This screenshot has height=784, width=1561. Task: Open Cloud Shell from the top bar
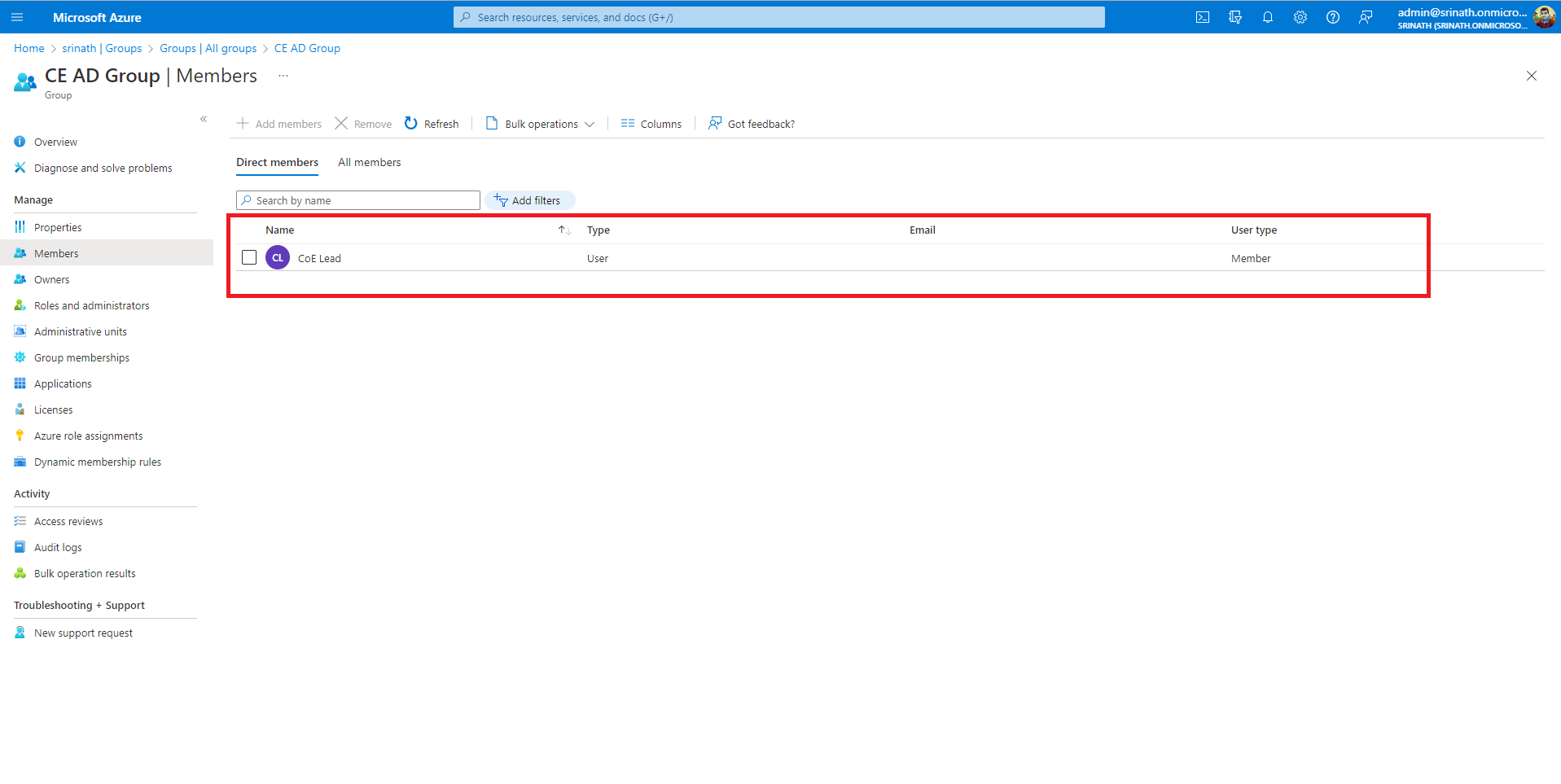[1202, 17]
